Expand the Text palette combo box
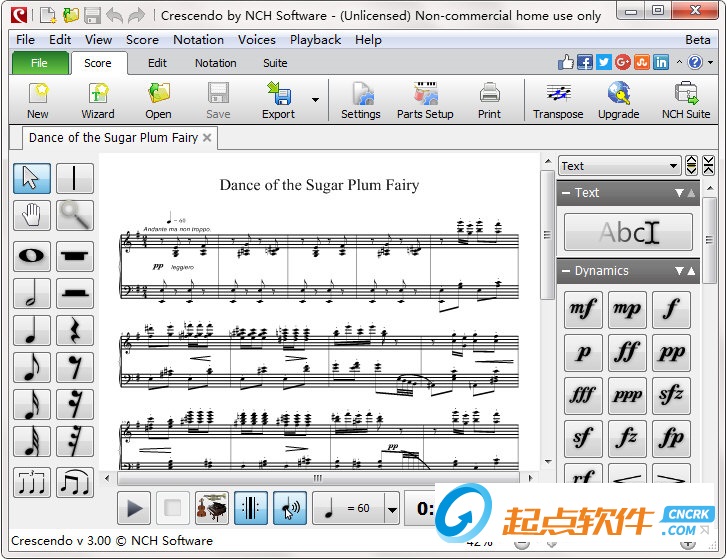 pos(673,166)
